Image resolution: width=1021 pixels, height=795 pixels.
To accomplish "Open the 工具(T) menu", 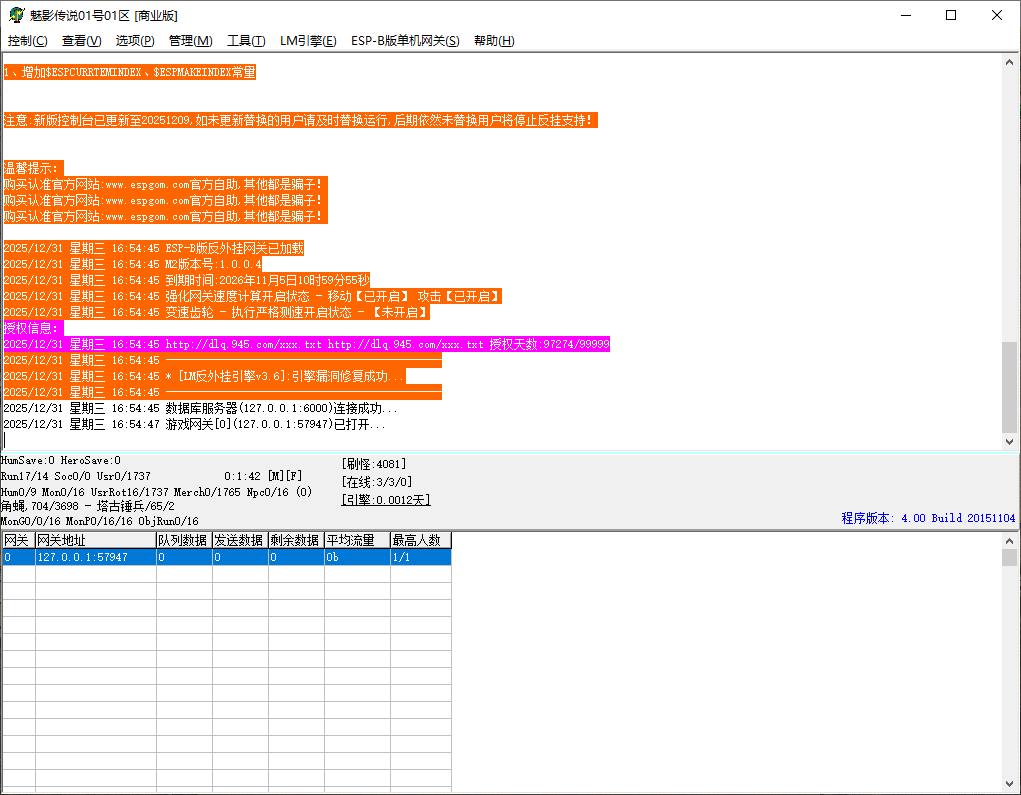I will [246, 41].
